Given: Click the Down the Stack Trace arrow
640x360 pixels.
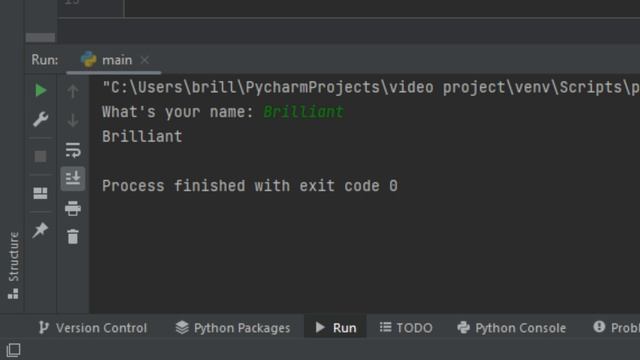Looking at the screenshot, I should (x=73, y=121).
